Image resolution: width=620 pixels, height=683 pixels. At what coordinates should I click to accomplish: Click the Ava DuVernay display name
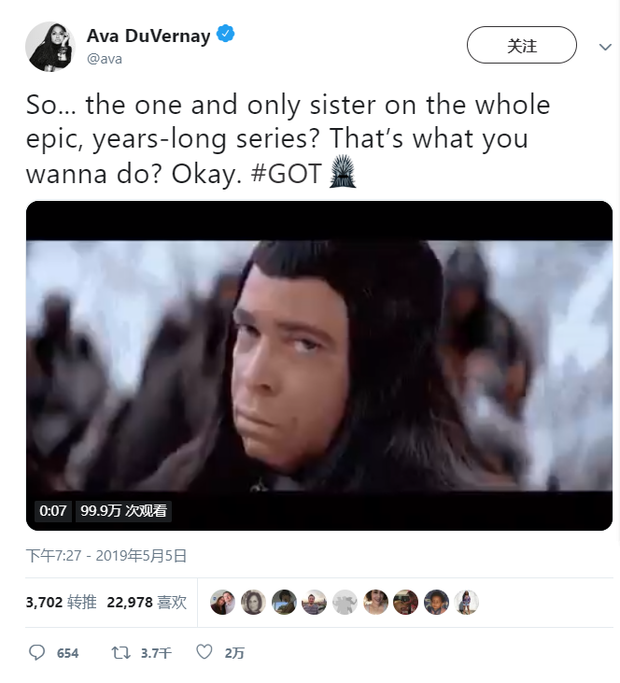[148, 35]
